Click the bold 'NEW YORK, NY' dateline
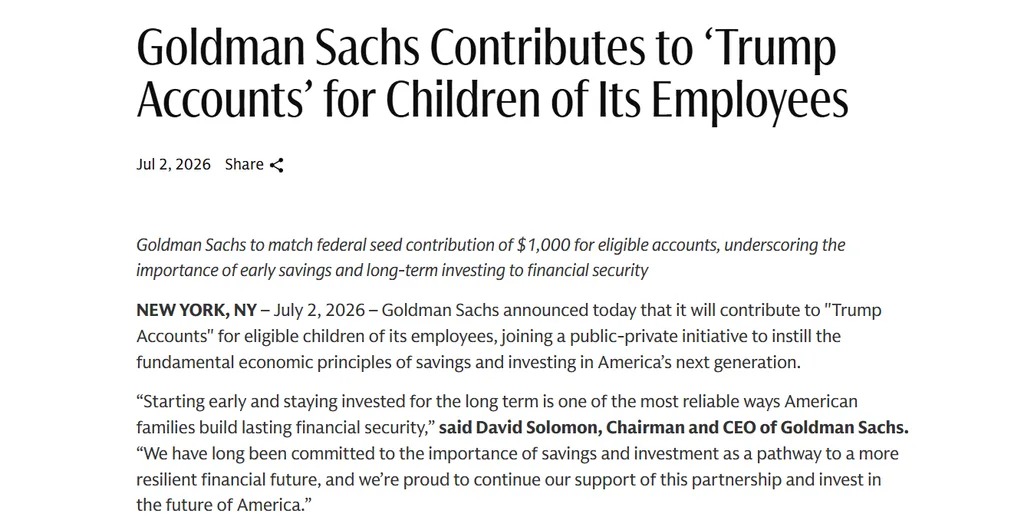1024x520 pixels. [196, 310]
